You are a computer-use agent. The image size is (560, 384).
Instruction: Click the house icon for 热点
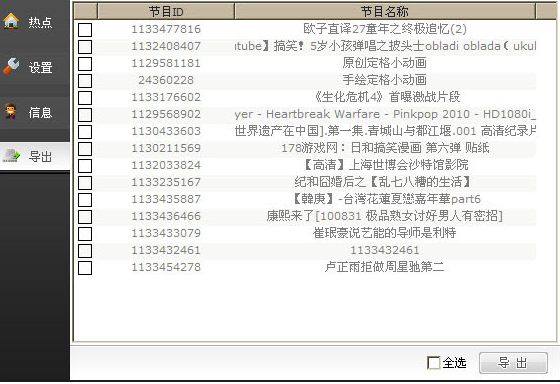click(x=11, y=21)
